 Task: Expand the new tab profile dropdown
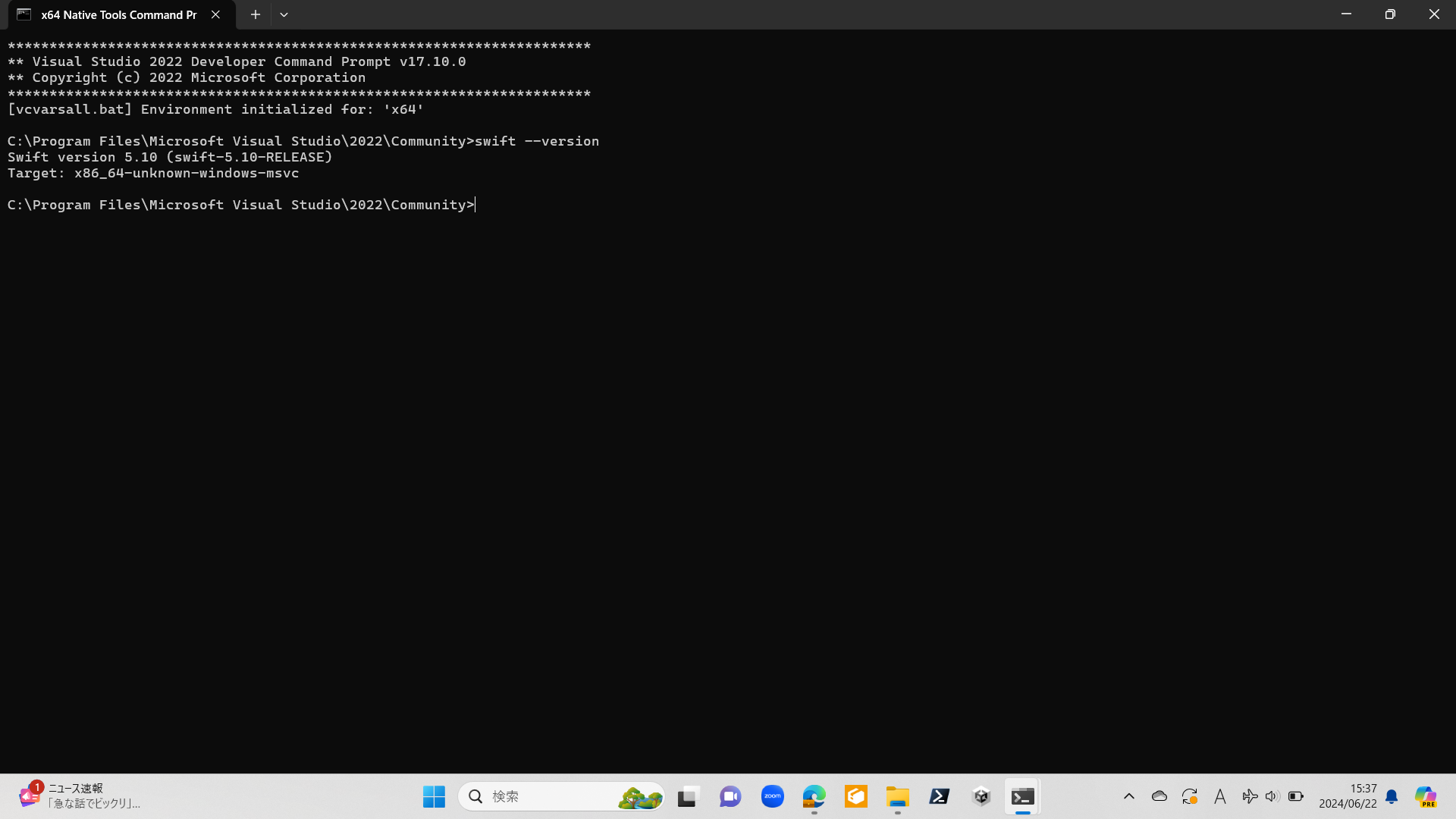pyautogui.click(x=284, y=14)
